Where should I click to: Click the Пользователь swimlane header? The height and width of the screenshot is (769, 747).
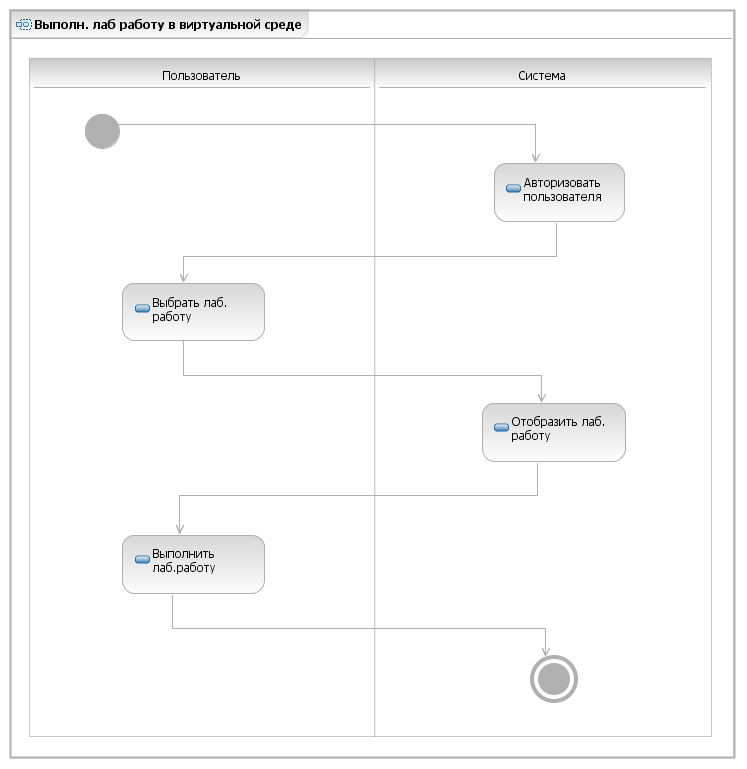pos(202,76)
